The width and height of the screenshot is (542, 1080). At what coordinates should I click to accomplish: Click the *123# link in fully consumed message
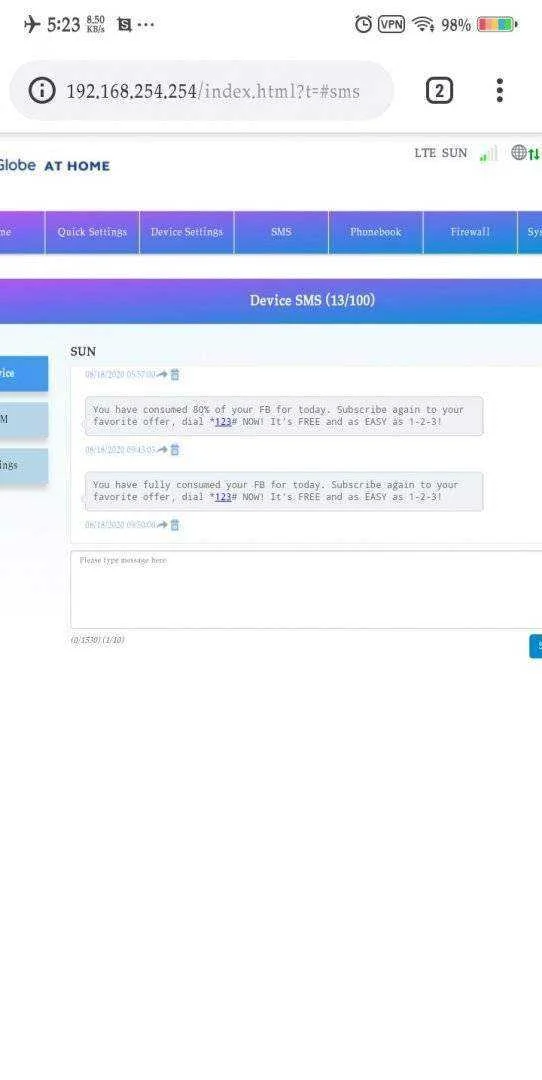pyautogui.click(x=224, y=497)
